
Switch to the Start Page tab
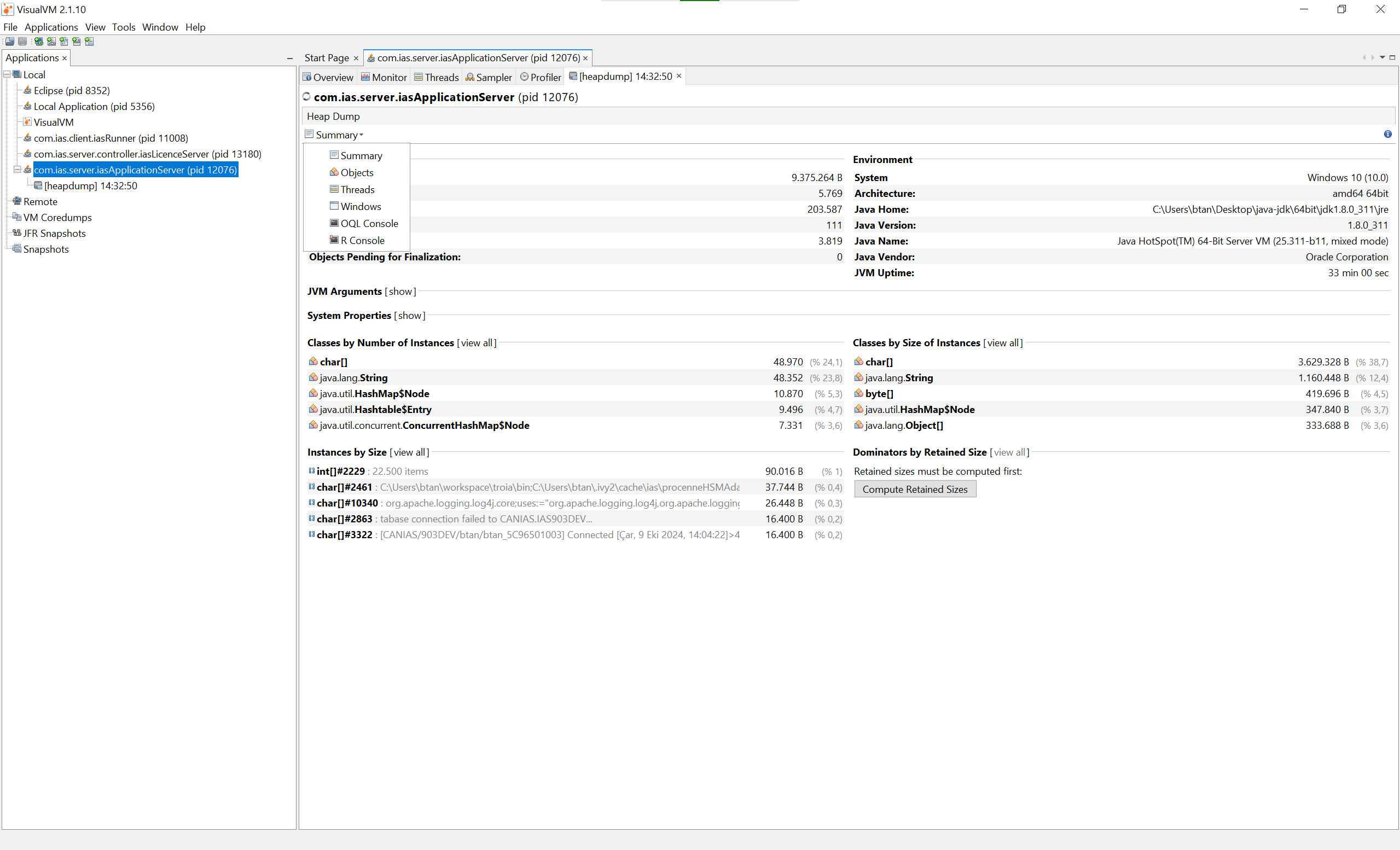(327, 58)
